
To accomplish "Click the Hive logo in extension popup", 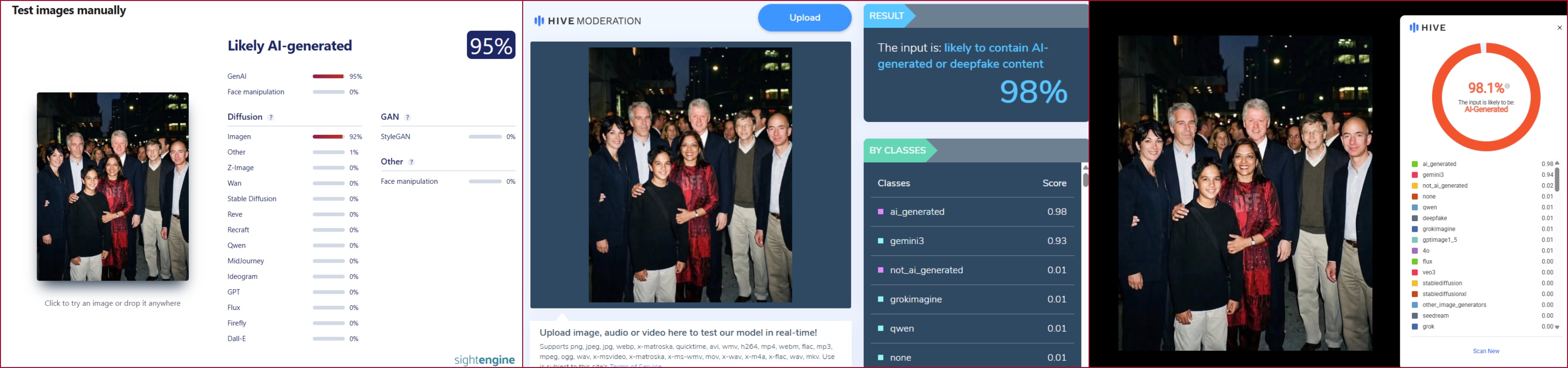I will coord(1427,27).
